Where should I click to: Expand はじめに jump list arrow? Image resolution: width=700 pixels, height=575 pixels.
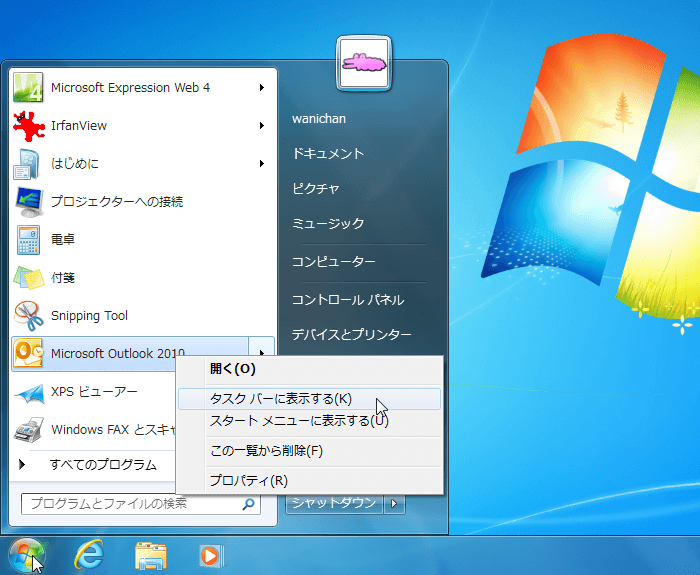coord(262,164)
